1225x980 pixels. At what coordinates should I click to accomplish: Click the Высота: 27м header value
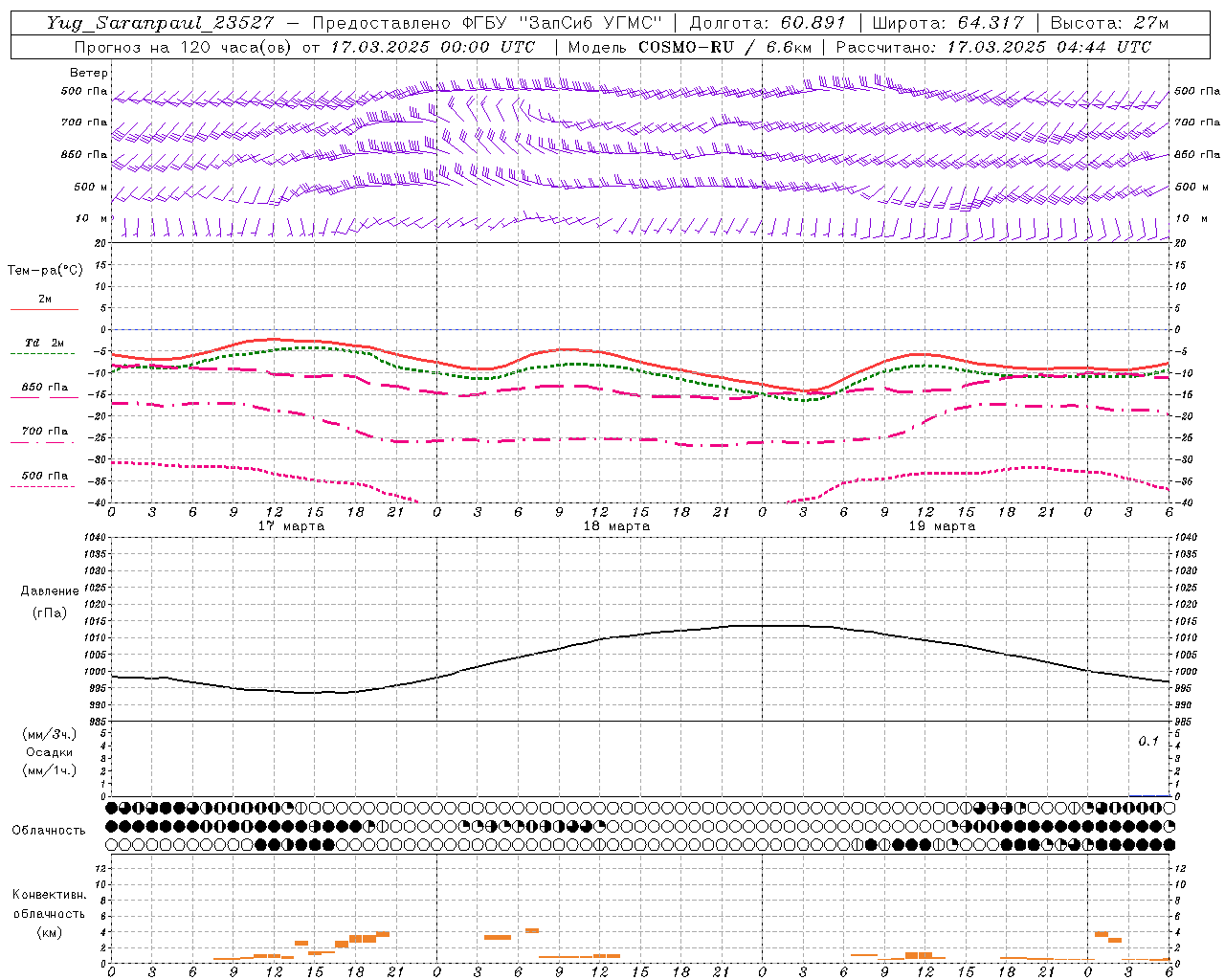1109,23
